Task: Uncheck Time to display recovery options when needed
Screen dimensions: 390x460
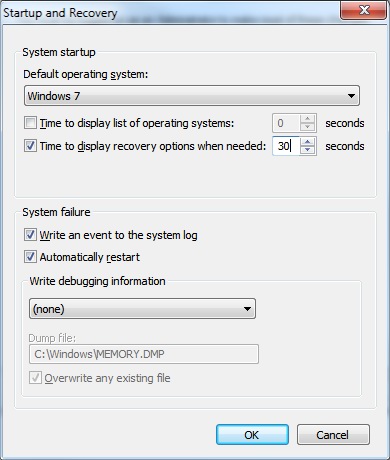Action: click(30, 146)
